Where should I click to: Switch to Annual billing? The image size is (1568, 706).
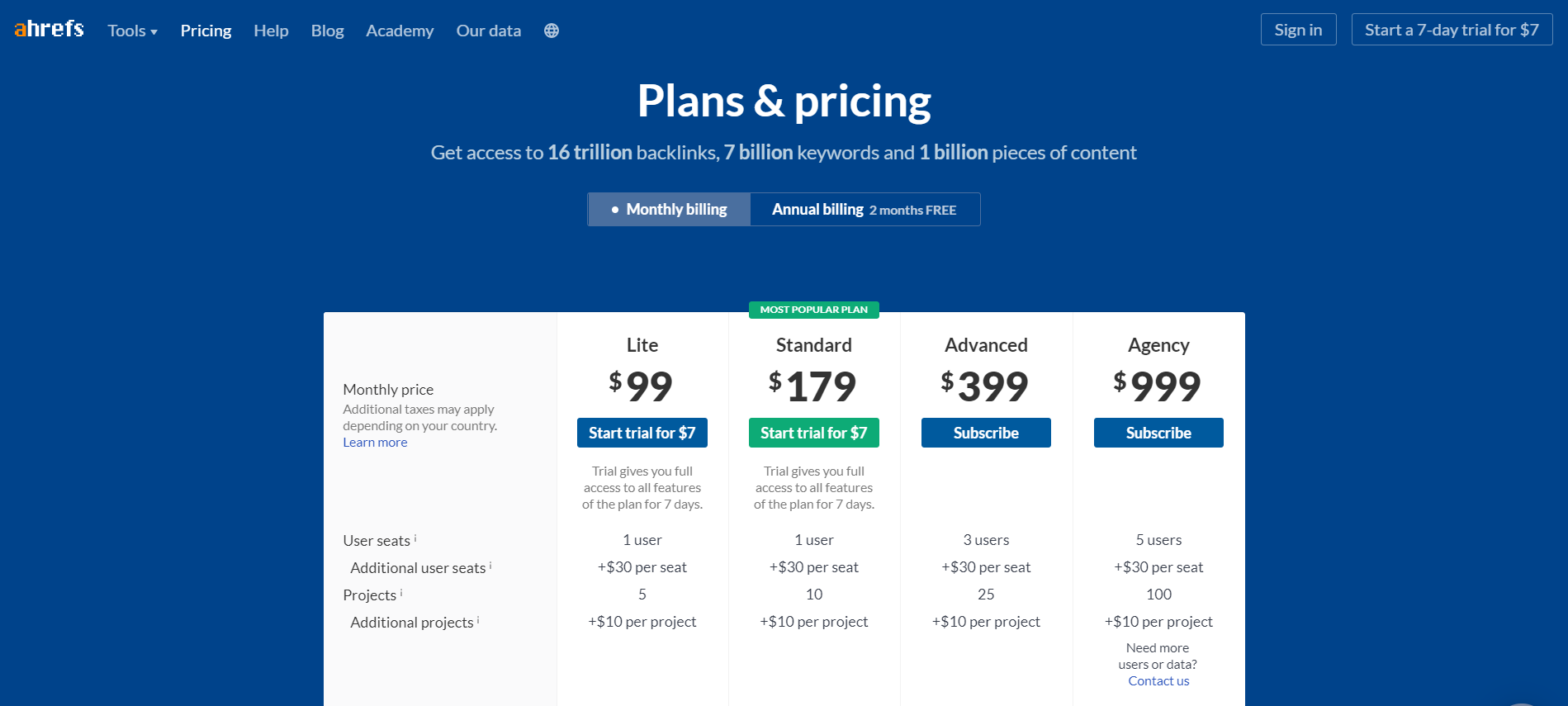864,210
